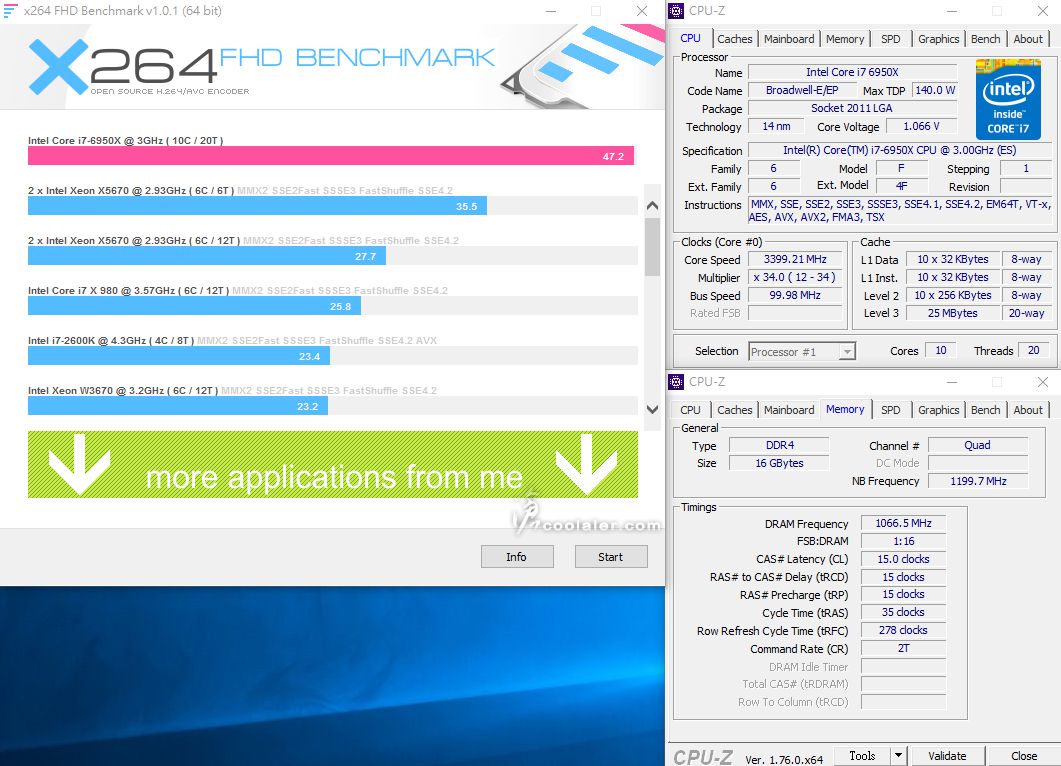This screenshot has width=1061, height=766.
Task: Click the Package value Socket 2011 LGA
Action: [x=853, y=108]
